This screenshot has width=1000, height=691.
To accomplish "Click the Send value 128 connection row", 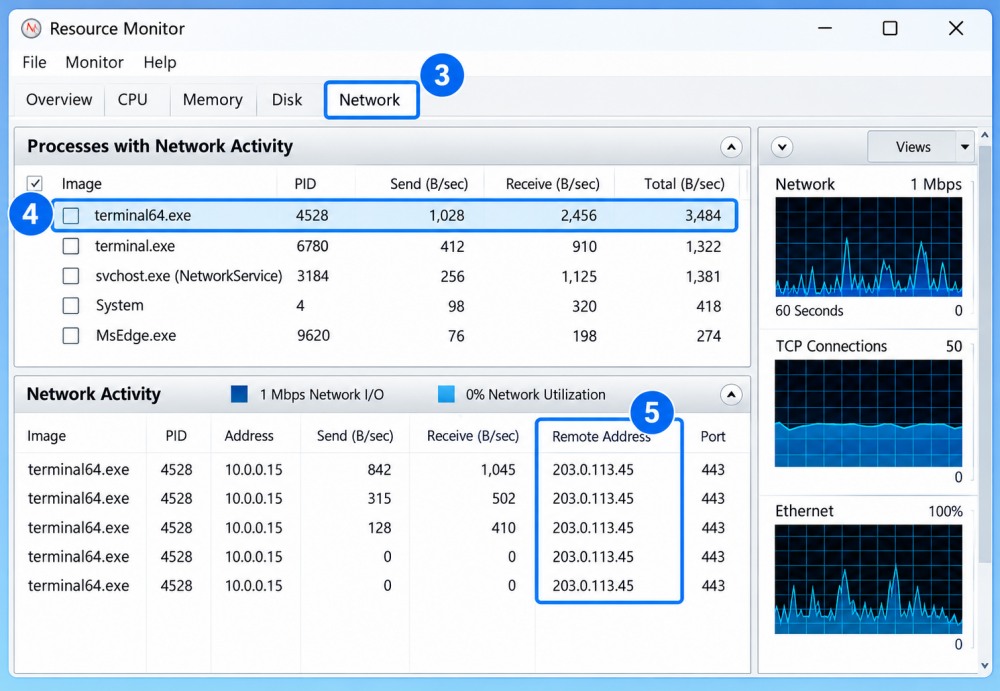I will click(379, 528).
